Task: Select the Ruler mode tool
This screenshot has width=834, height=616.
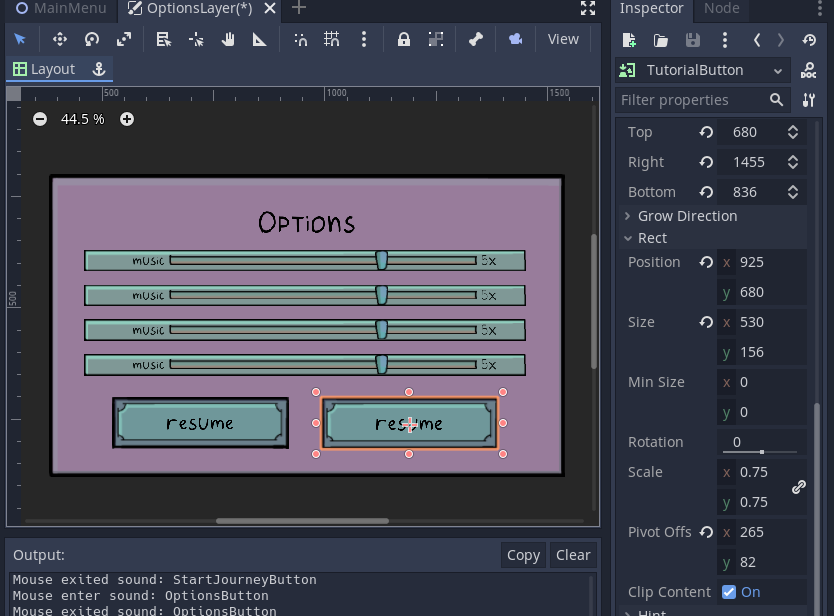Action: [260, 40]
